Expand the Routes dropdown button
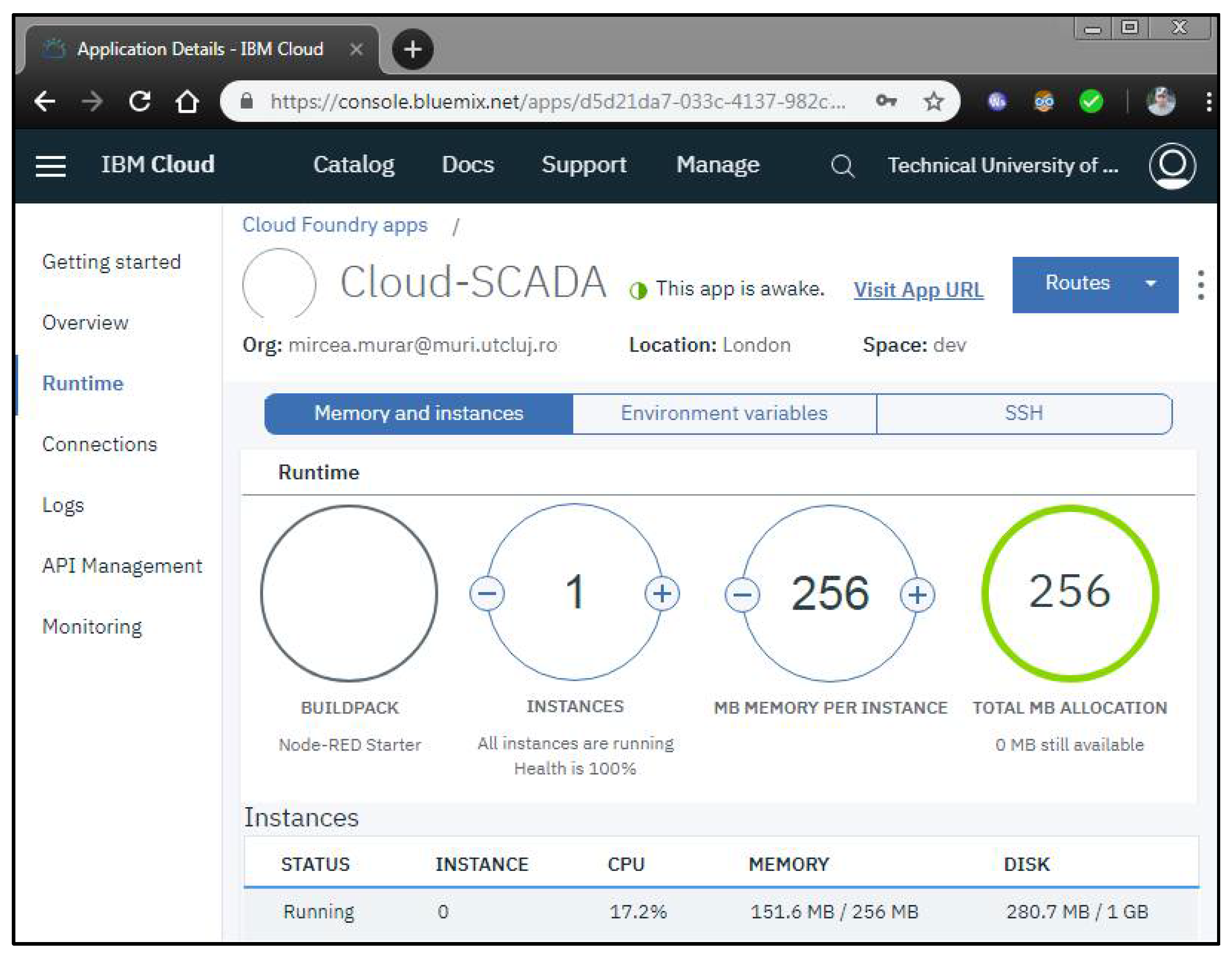The width and height of the screenshot is (1232, 957). click(1094, 284)
